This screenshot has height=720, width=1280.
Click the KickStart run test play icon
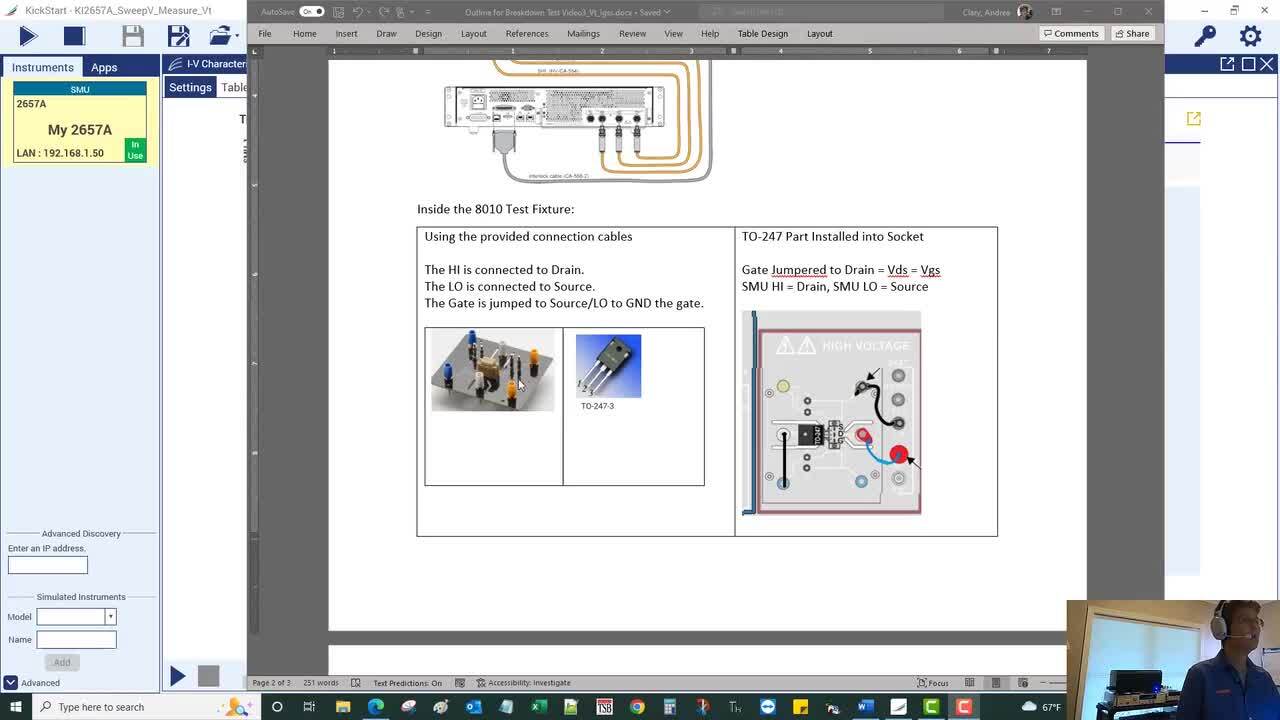click(28, 36)
